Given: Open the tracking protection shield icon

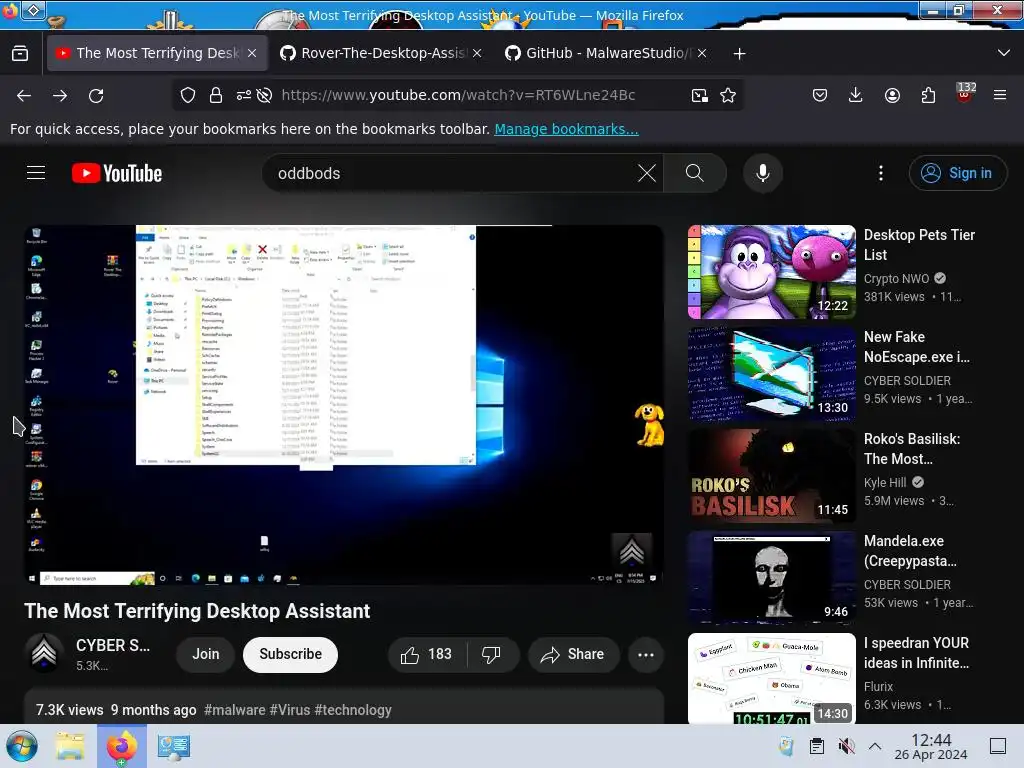Looking at the screenshot, I should click(x=188, y=95).
